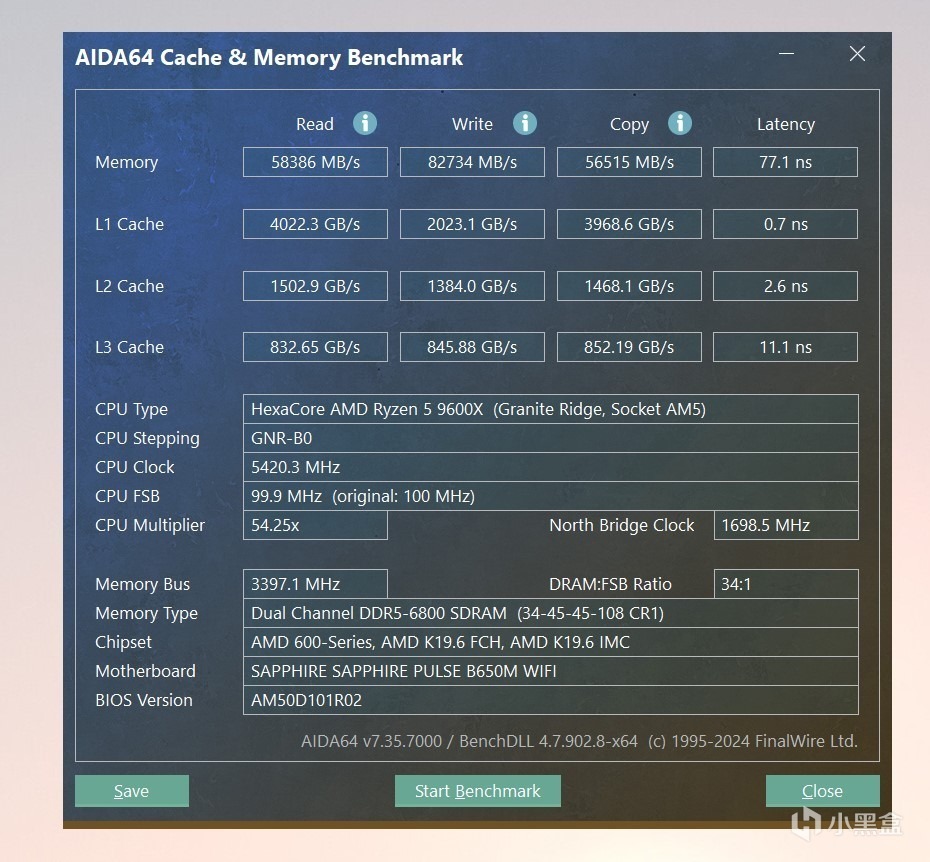Screen dimensions: 930x862
Task: Click the Write column header text
Action: [x=472, y=124]
